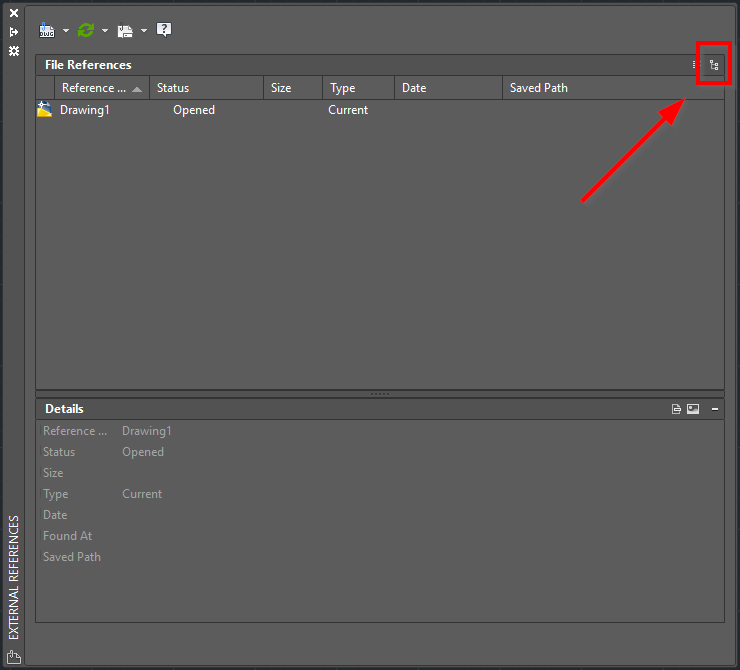Sort by Size column header

[x=293, y=88]
